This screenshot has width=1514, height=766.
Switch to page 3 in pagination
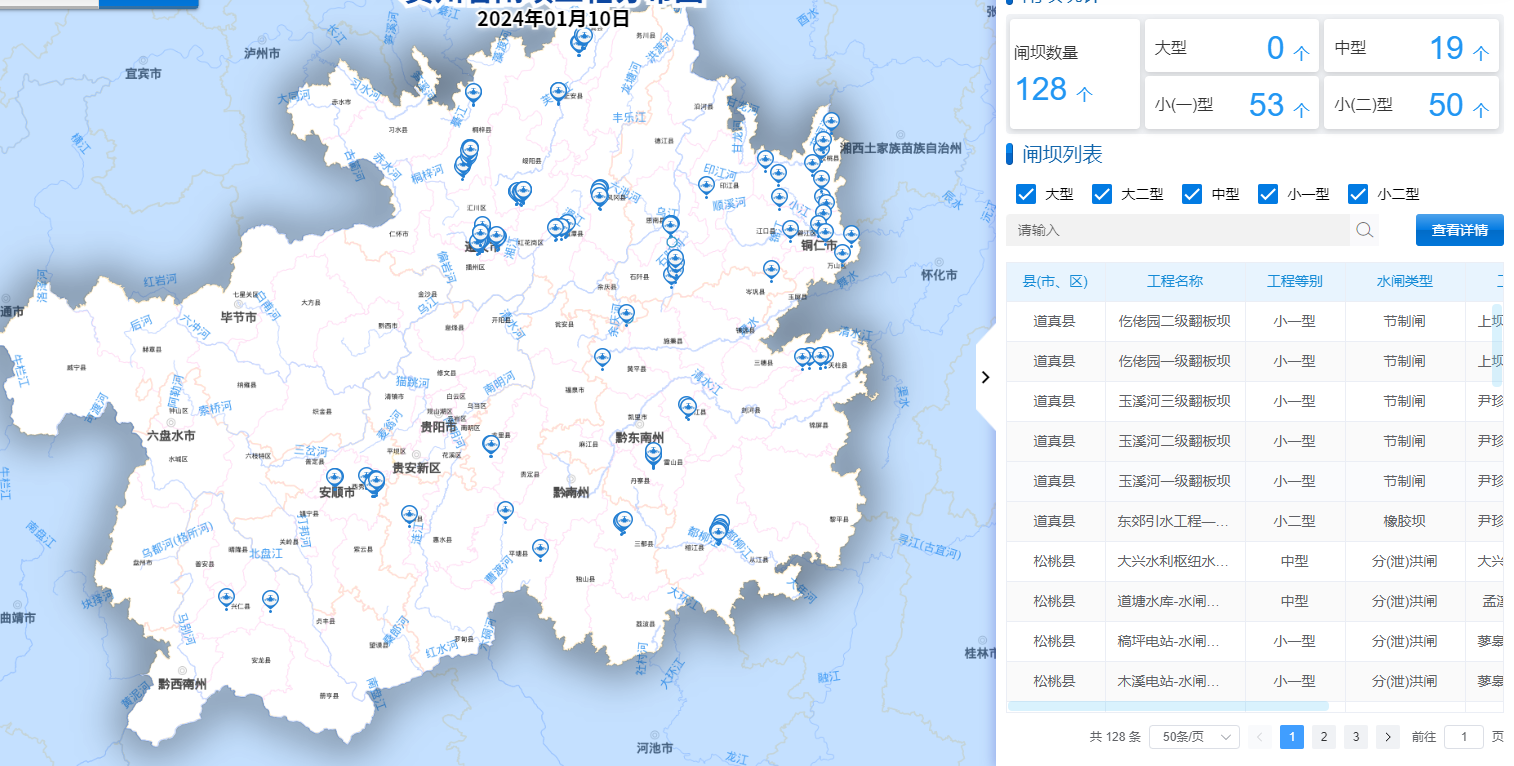click(x=1355, y=737)
